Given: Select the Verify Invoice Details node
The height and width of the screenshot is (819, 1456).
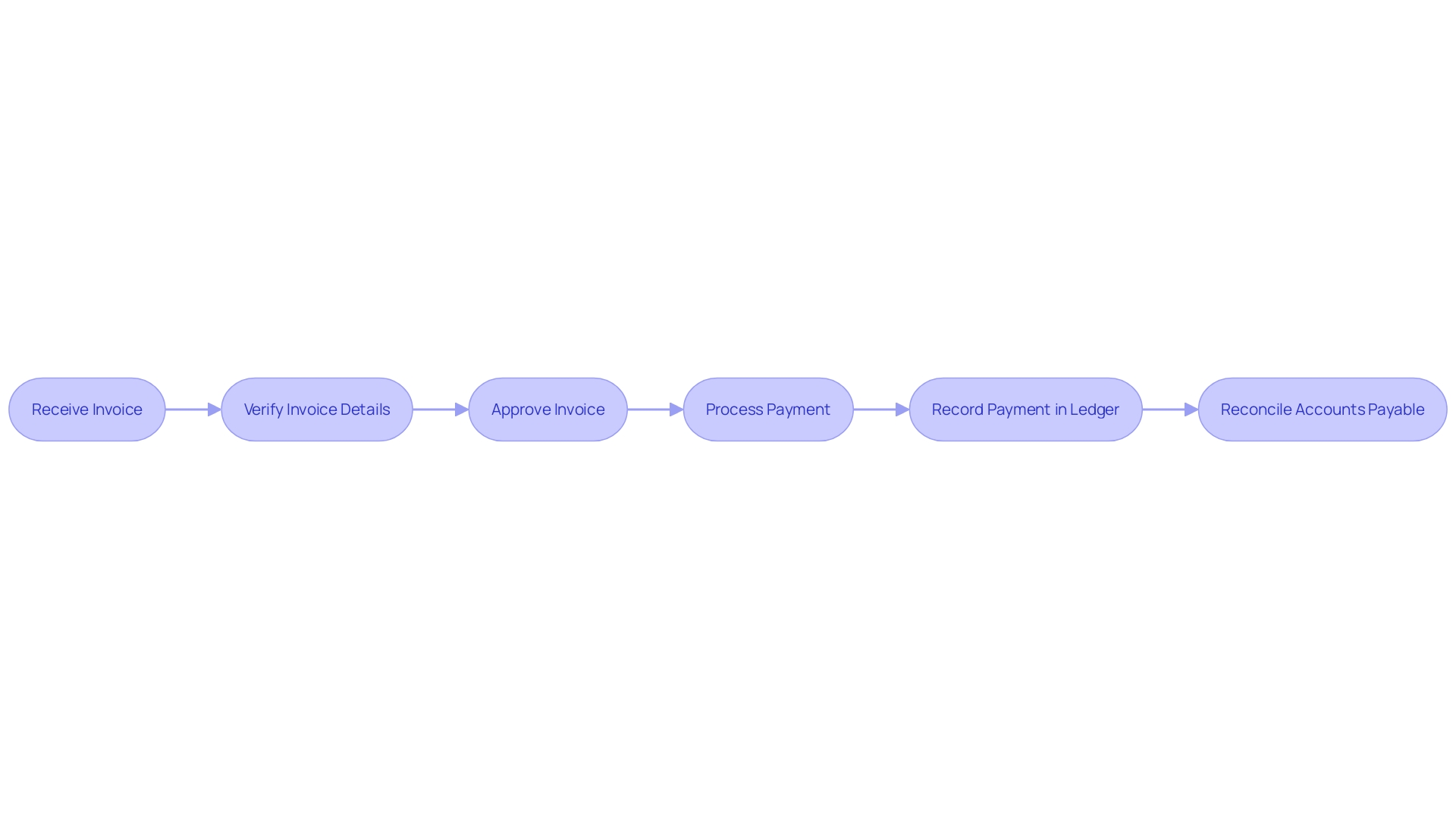Looking at the screenshot, I should [x=316, y=409].
